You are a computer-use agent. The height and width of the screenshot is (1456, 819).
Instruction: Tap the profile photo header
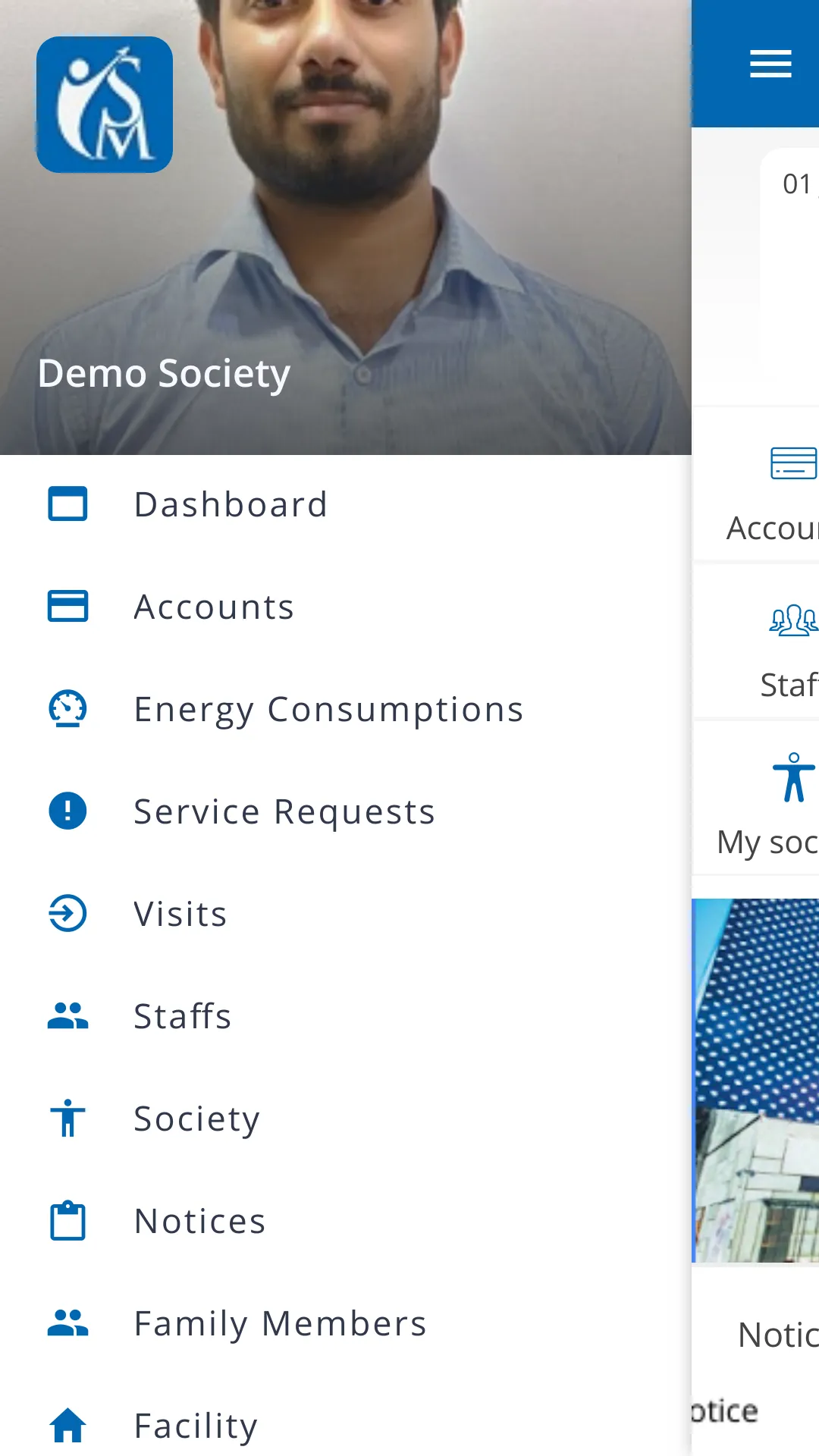tap(346, 227)
